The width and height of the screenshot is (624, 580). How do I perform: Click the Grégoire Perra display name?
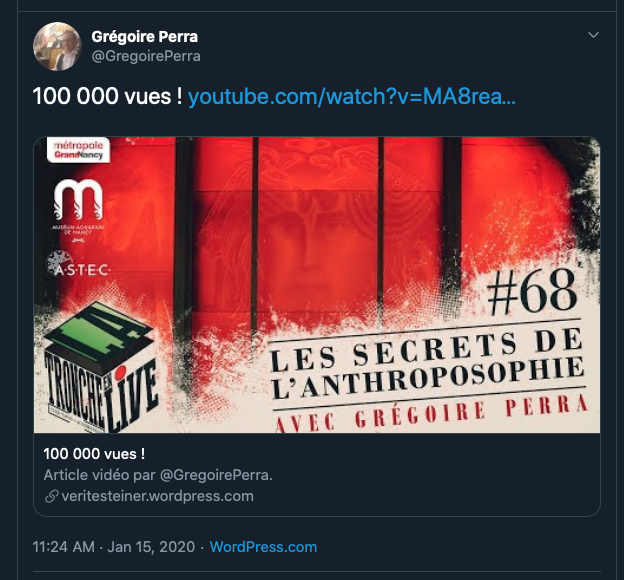click(144, 37)
